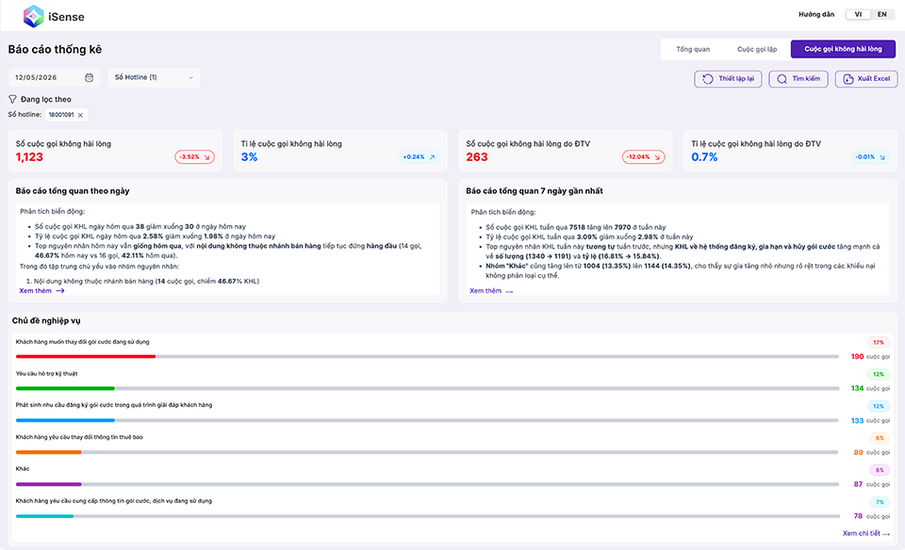Click the -3.52% trend badge
This screenshot has height=550, width=905.
[x=195, y=157]
